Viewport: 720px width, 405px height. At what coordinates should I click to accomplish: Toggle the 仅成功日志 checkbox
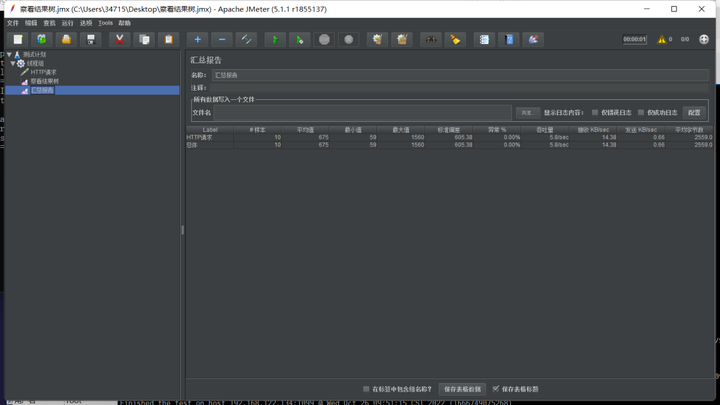641,112
